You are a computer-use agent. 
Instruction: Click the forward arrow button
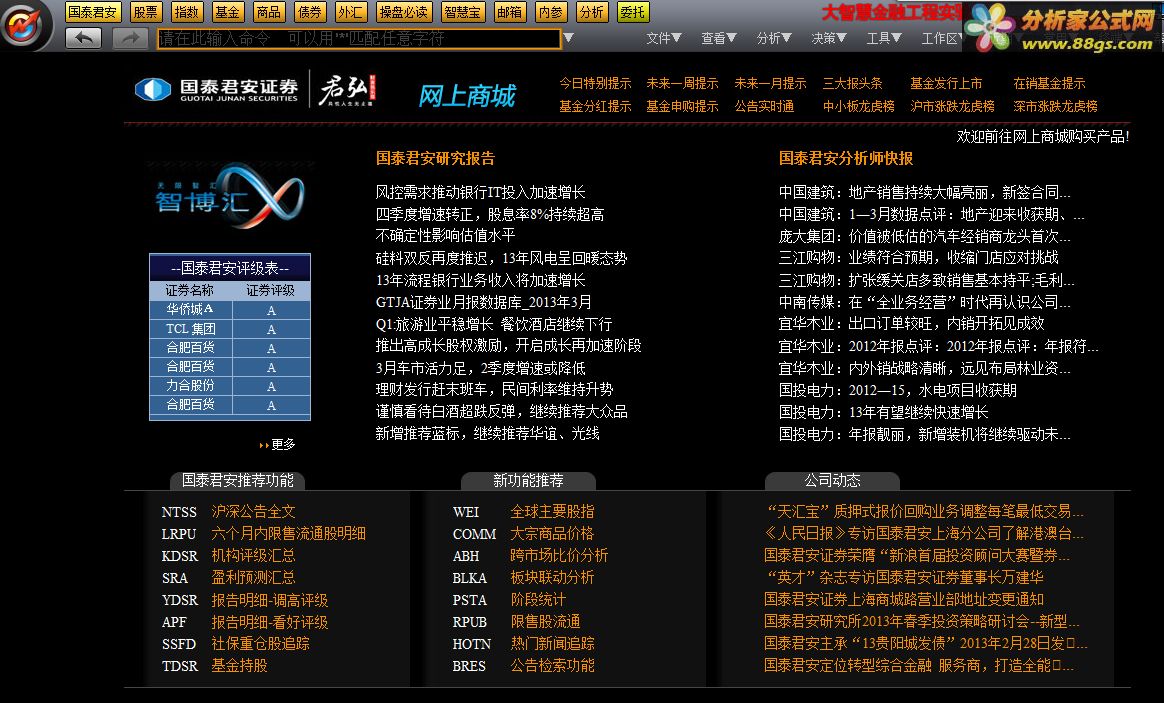(x=130, y=38)
